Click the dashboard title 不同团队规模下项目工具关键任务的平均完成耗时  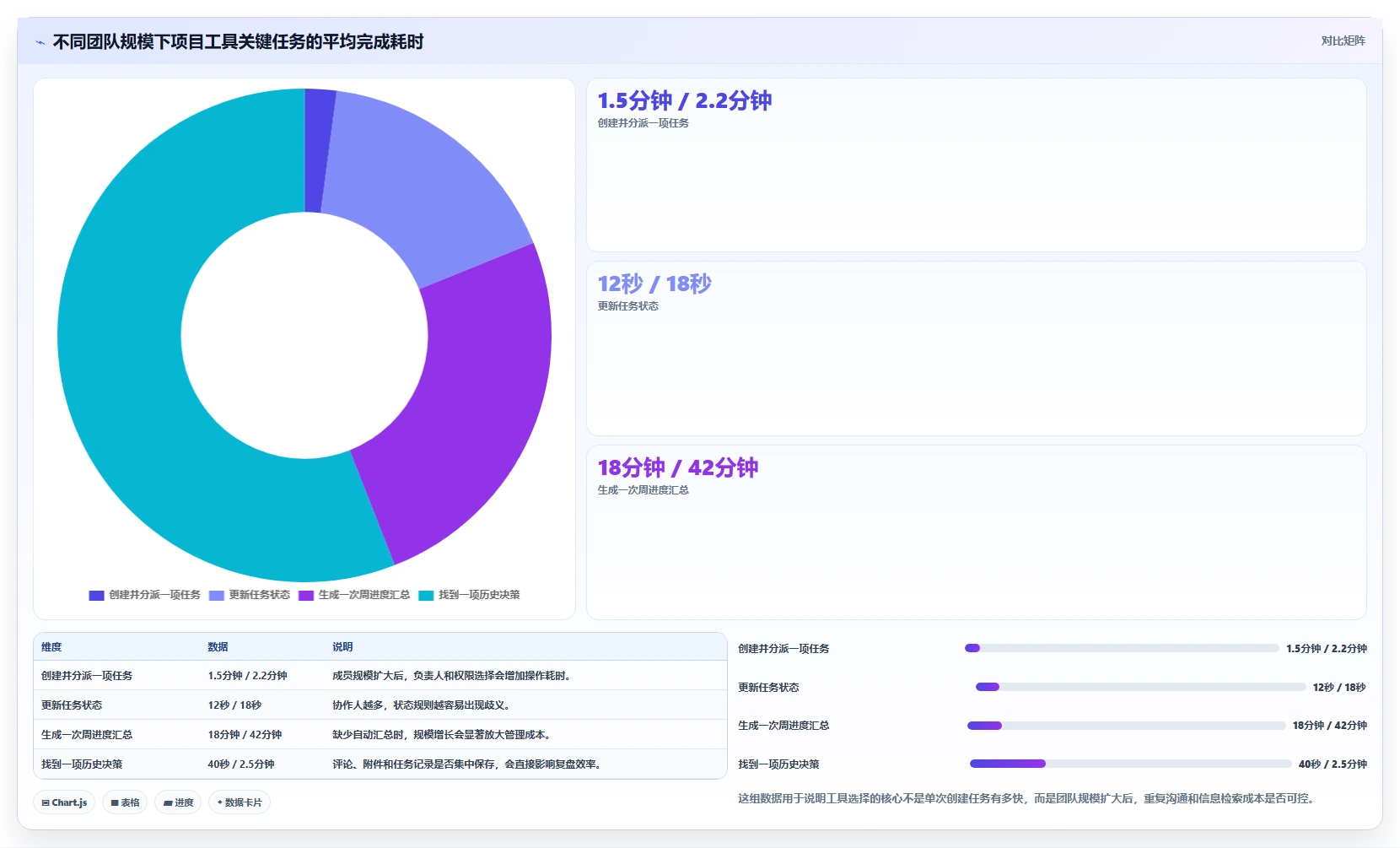pos(238,42)
